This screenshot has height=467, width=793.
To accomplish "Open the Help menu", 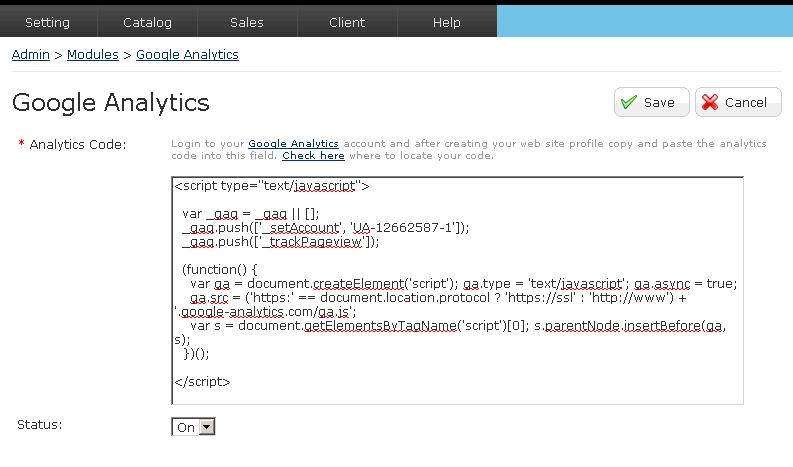I will [x=447, y=22].
